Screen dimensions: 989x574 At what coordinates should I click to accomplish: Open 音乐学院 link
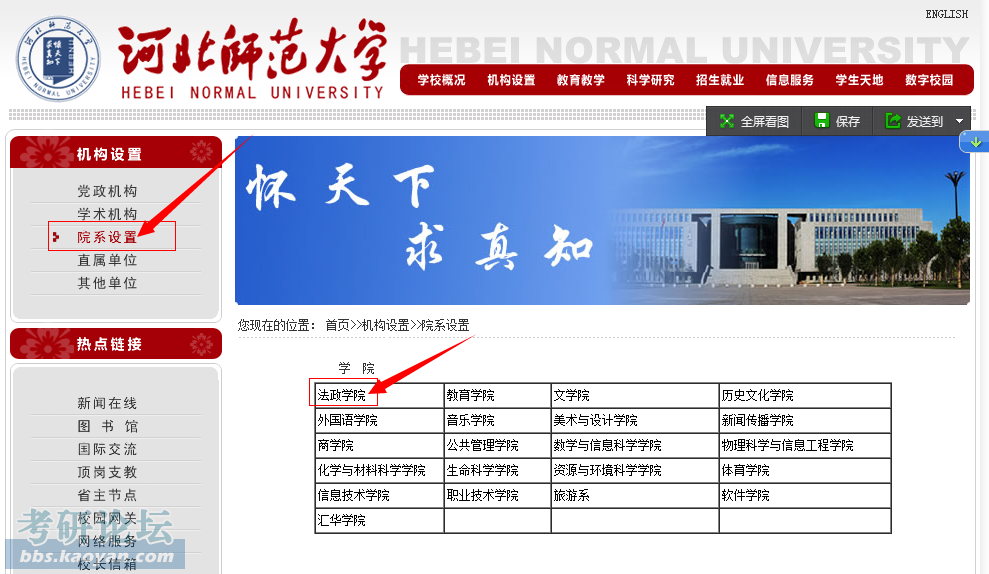471,420
